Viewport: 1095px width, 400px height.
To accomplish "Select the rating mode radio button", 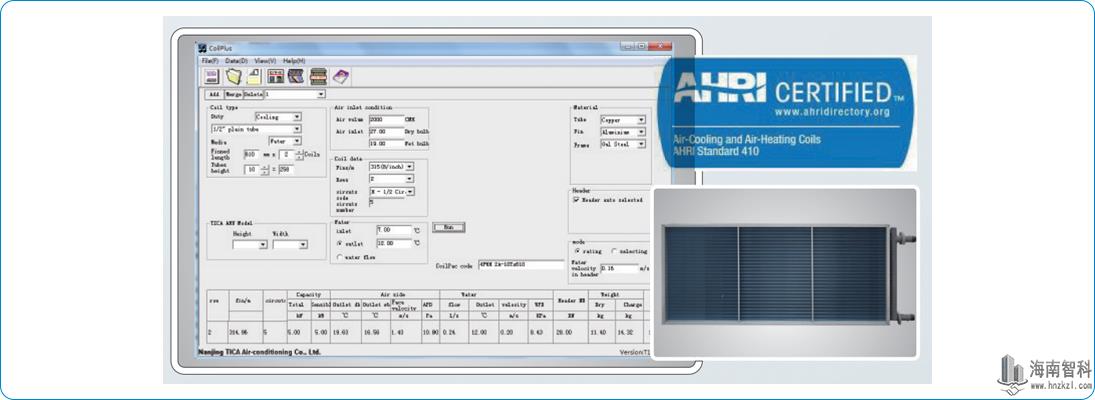I will (x=578, y=251).
